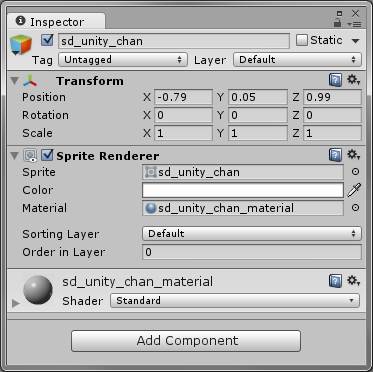The width and height of the screenshot is (373, 372).
Task: Click the Sprite Renderer component title
Action: (x=108, y=156)
